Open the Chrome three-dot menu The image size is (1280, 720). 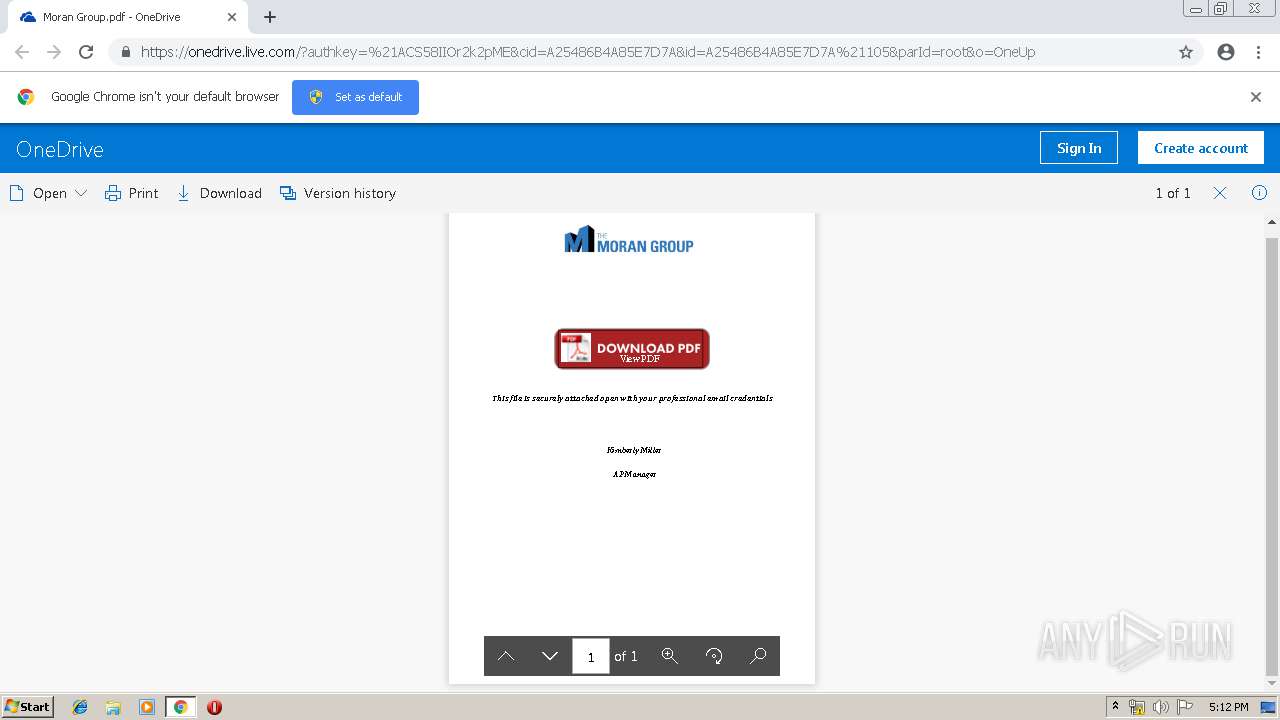[1258, 52]
